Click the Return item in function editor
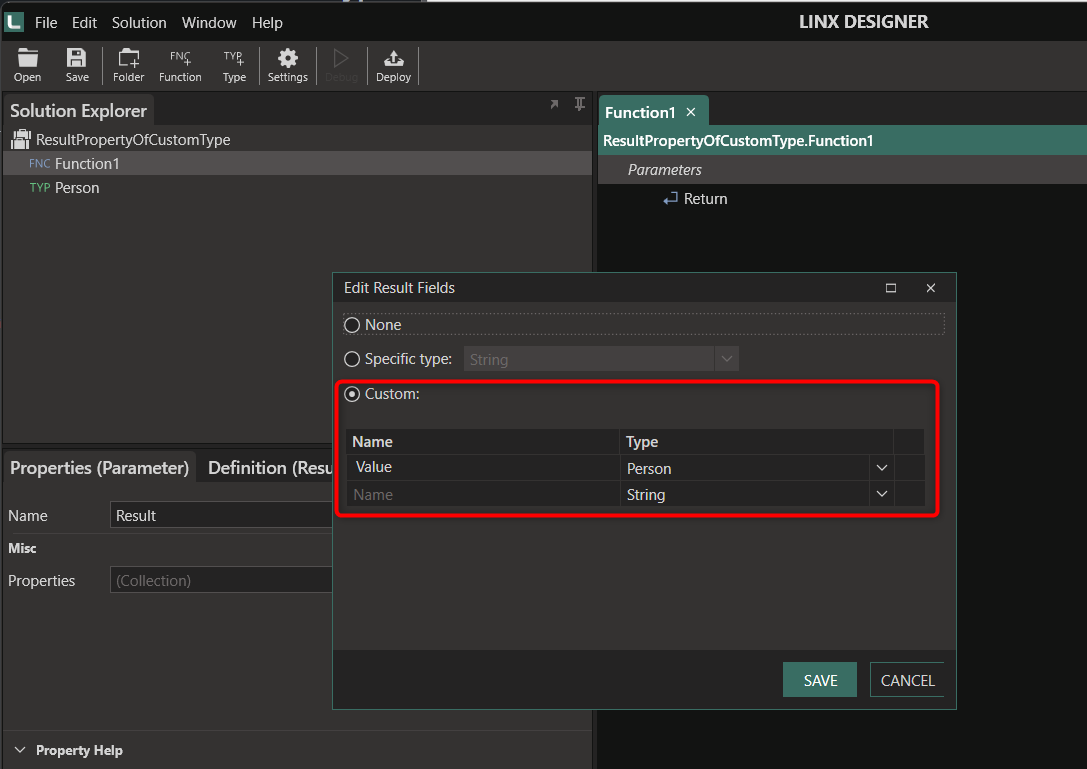1087x769 pixels. coord(695,199)
